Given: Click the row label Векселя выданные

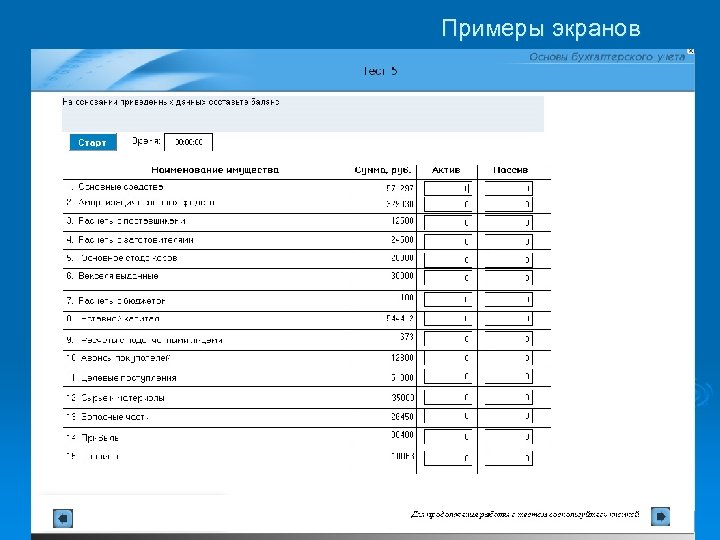Looking at the screenshot, I should pyautogui.click(x=118, y=276).
